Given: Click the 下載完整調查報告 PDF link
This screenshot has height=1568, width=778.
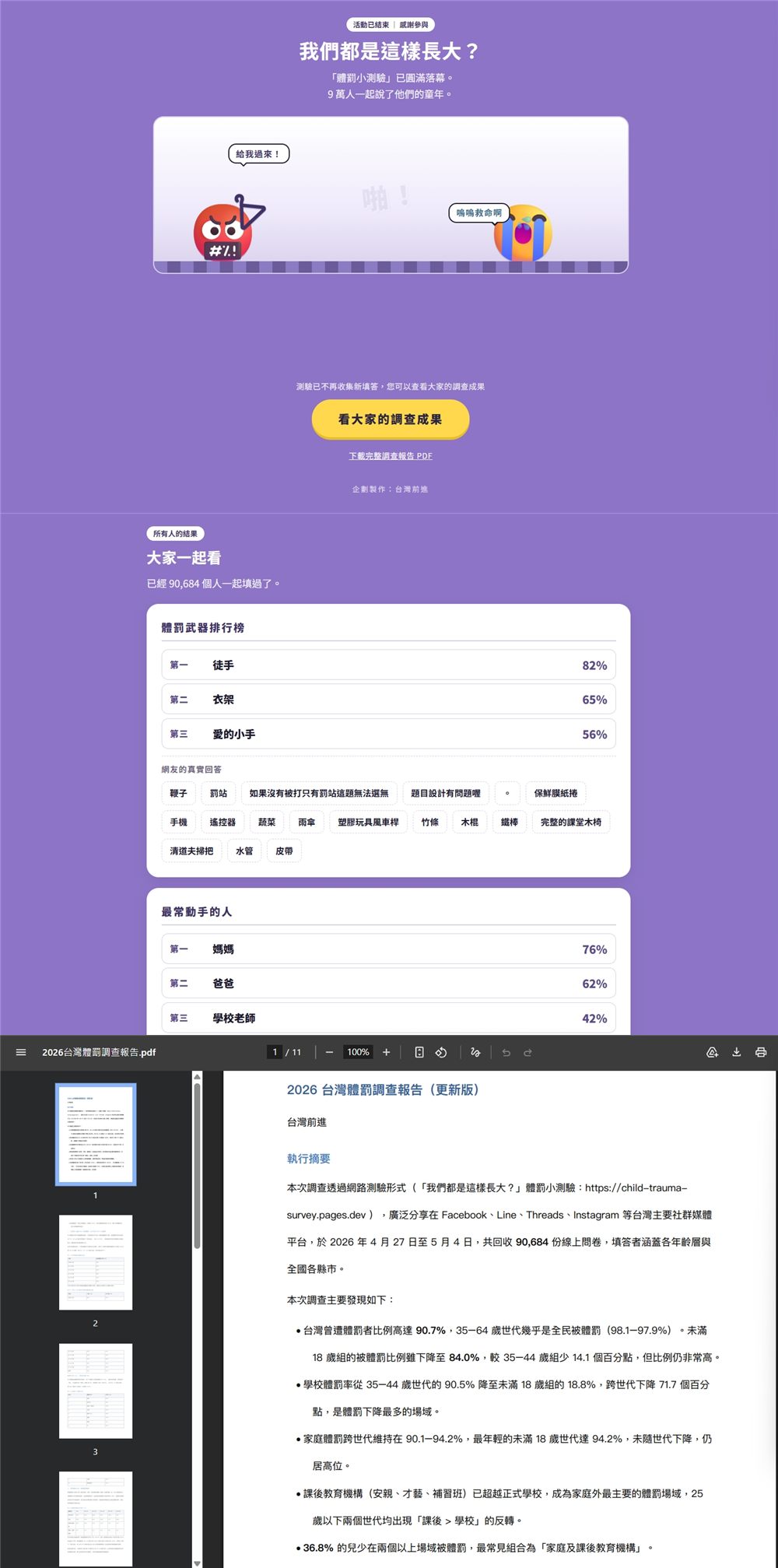Looking at the screenshot, I should click(x=391, y=456).
